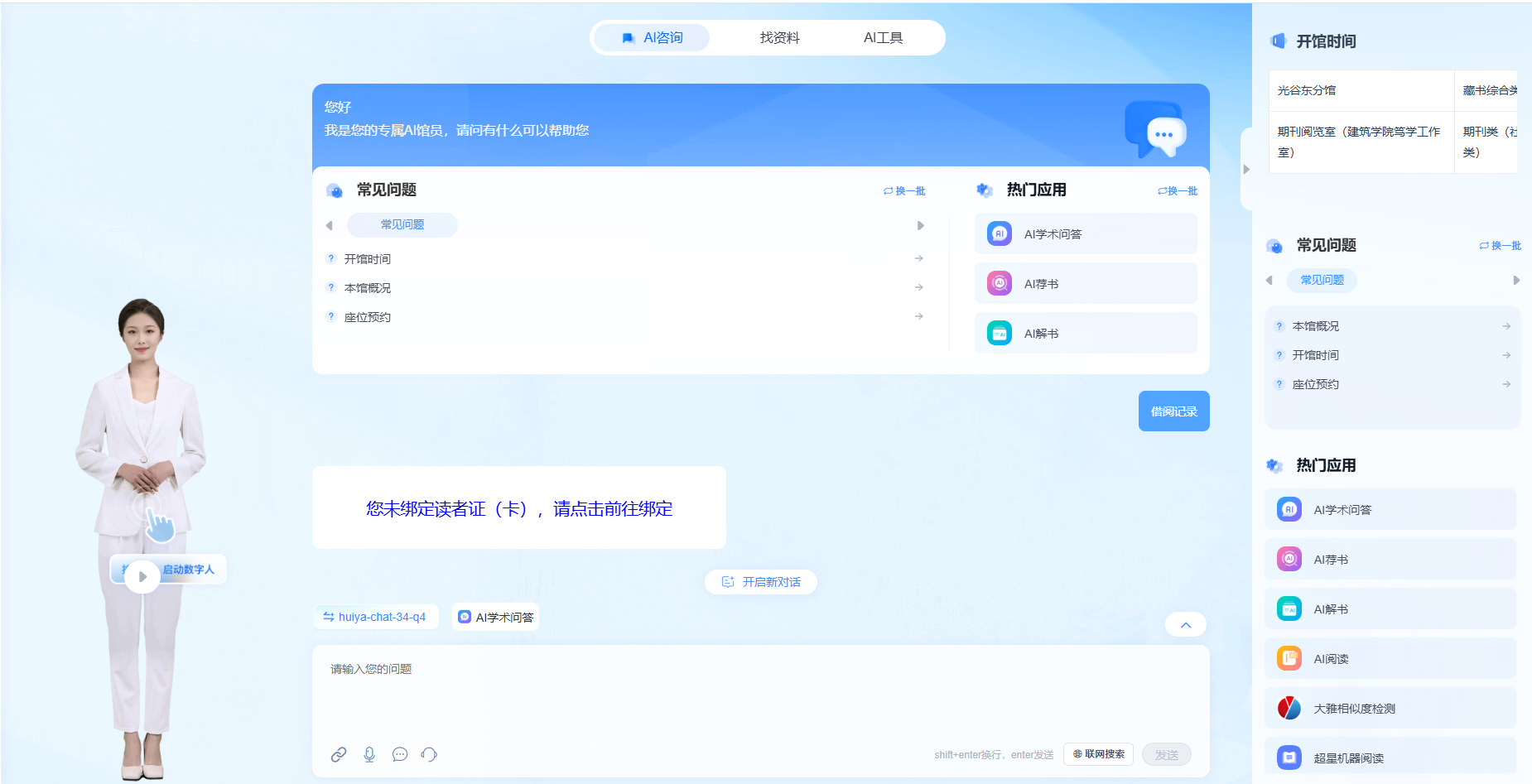Launch AI学术问答 in sidebar 热门应用
Screen dimensions: 1532x784
point(1390,510)
